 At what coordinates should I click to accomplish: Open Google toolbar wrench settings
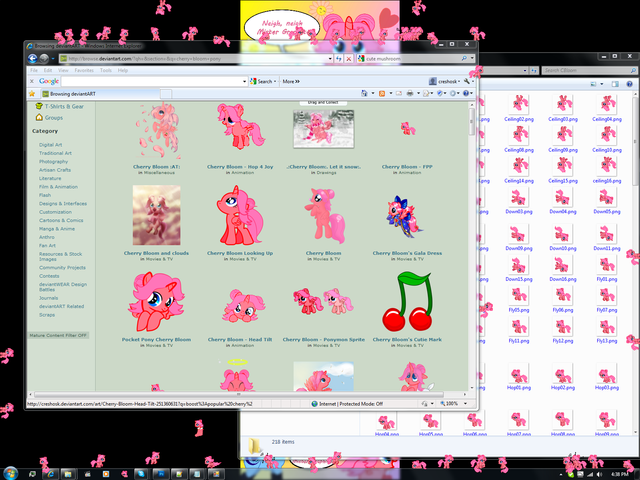(467, 81)
